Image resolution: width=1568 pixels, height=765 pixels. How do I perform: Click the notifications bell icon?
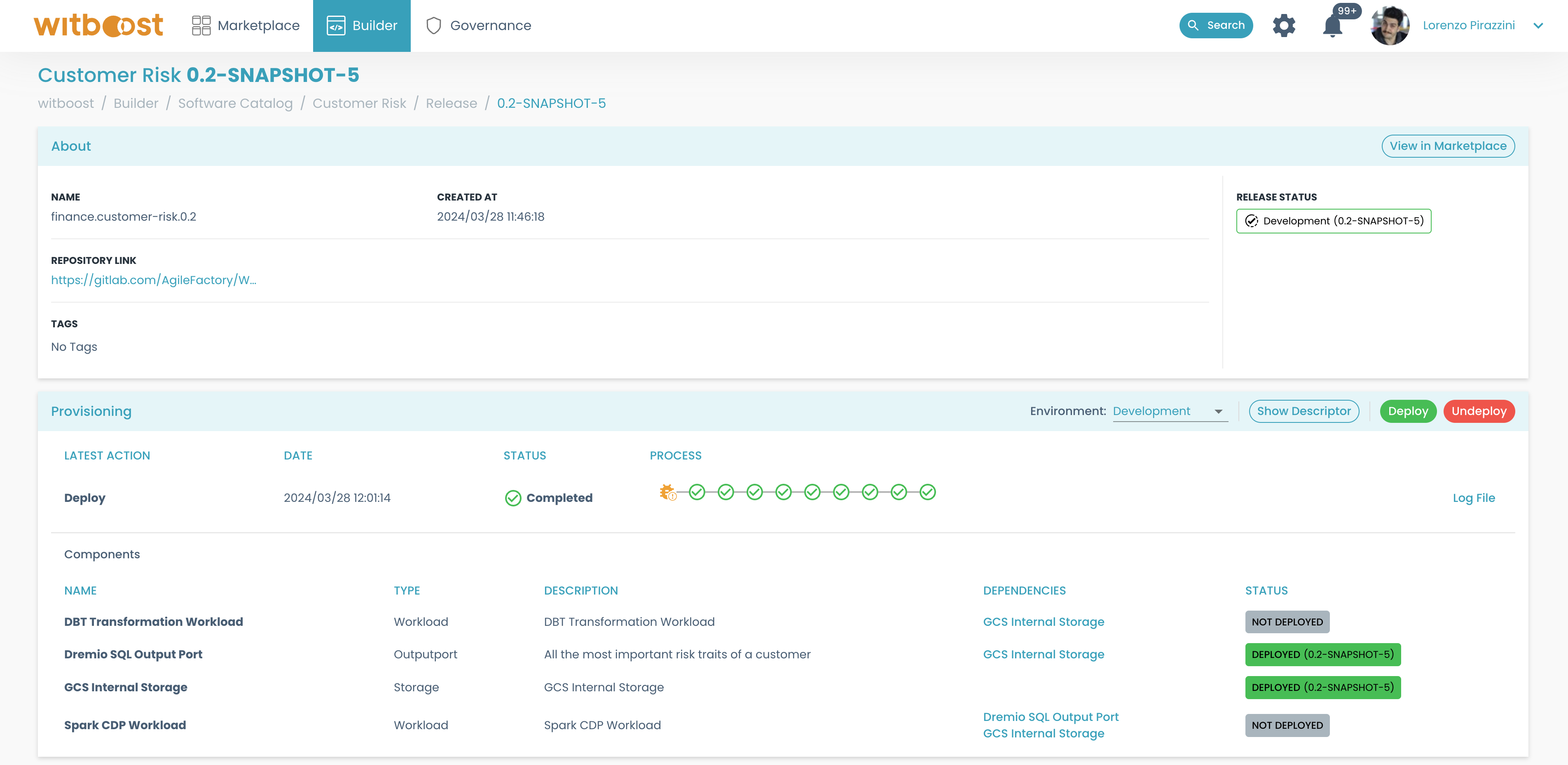(x=1335, y=26)
